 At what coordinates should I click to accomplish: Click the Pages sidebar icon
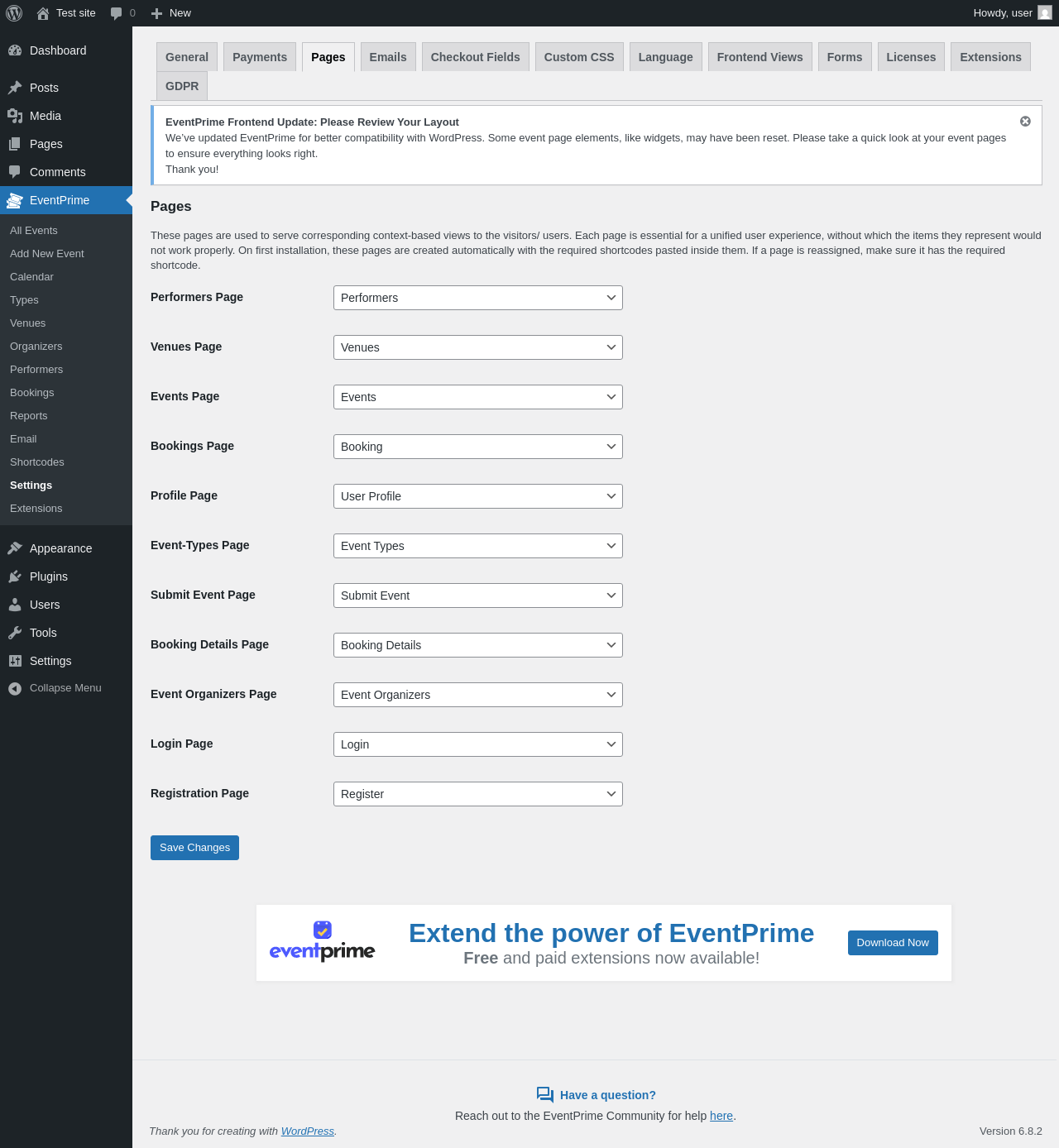pos(15,144)
